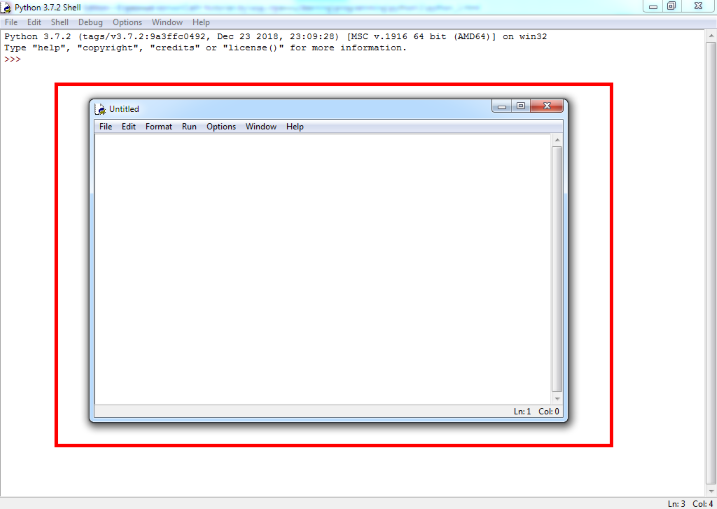The image size is (717, 509).
Task: Close the Untitled editor window
Action: pos(546,106)
